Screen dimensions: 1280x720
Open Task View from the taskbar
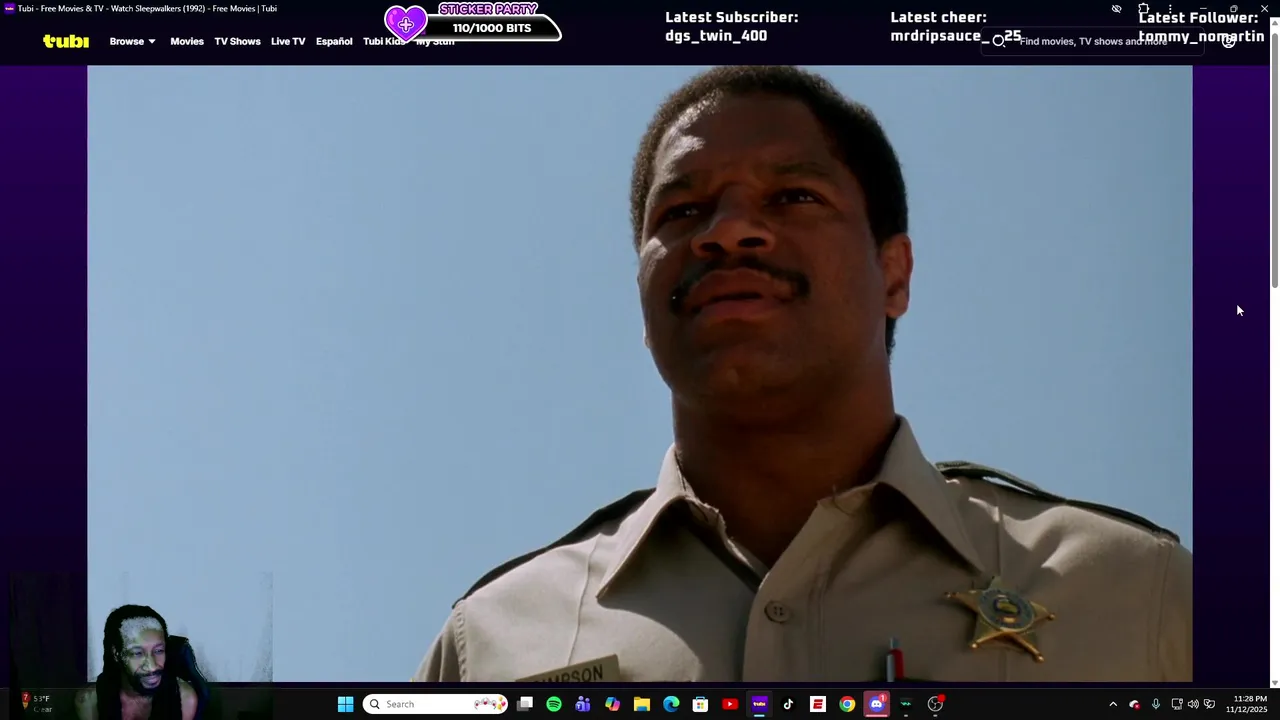(525, 704)
